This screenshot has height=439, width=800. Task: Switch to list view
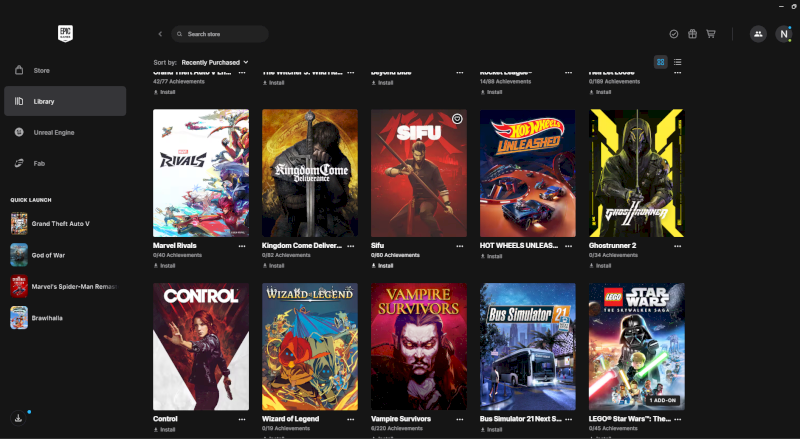coord(678,62)
